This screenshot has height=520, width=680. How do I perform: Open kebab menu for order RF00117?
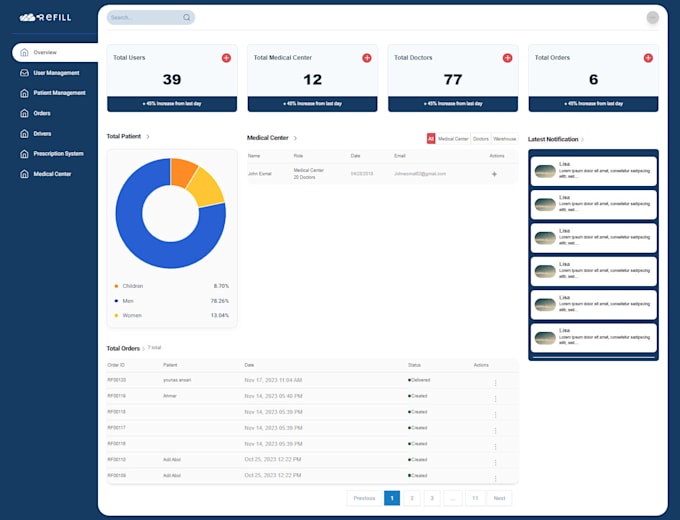[x=495, y=430]
